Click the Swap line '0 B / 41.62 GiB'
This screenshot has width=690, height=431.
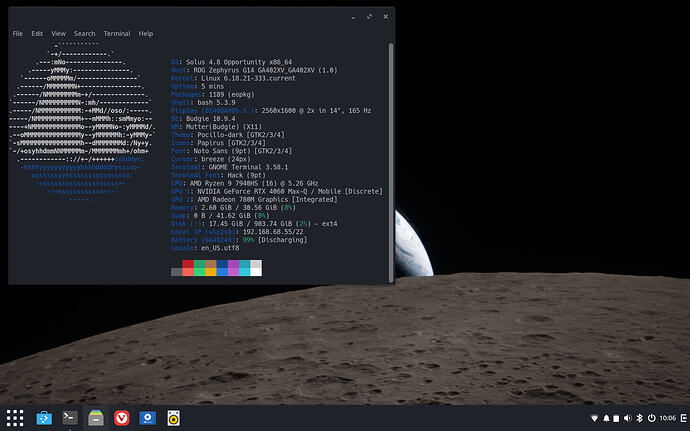coord(220,216)
